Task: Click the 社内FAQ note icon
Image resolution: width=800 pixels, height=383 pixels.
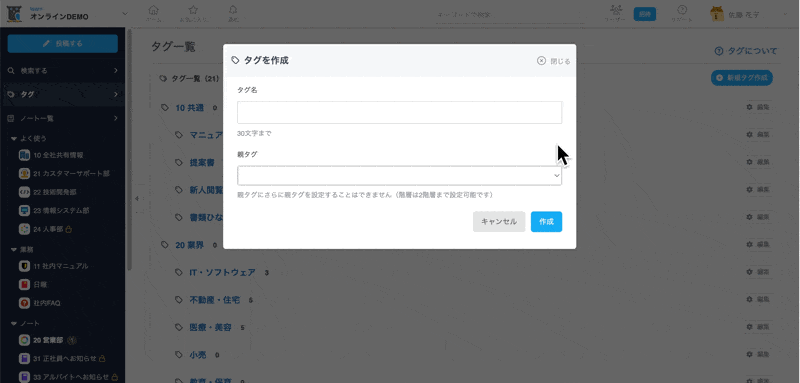Action: [24, 303]
